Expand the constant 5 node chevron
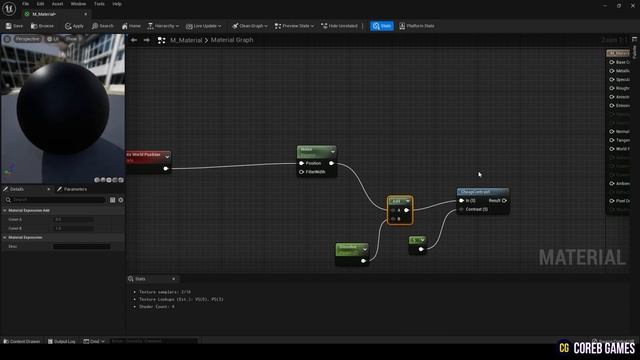The image size is (640, 360). (422, 240)
